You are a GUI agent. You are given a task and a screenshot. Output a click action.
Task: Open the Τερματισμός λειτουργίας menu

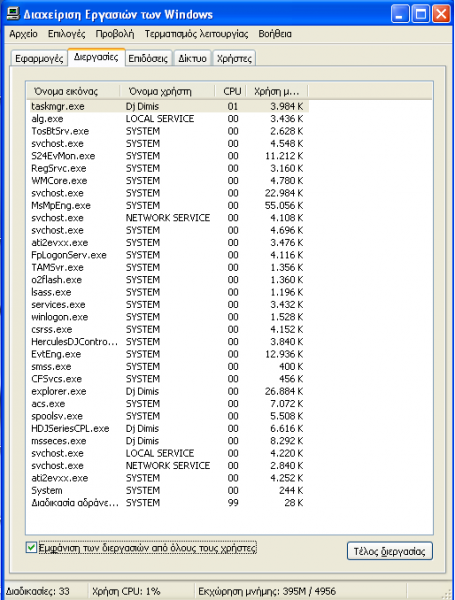(x=196, y=34)
